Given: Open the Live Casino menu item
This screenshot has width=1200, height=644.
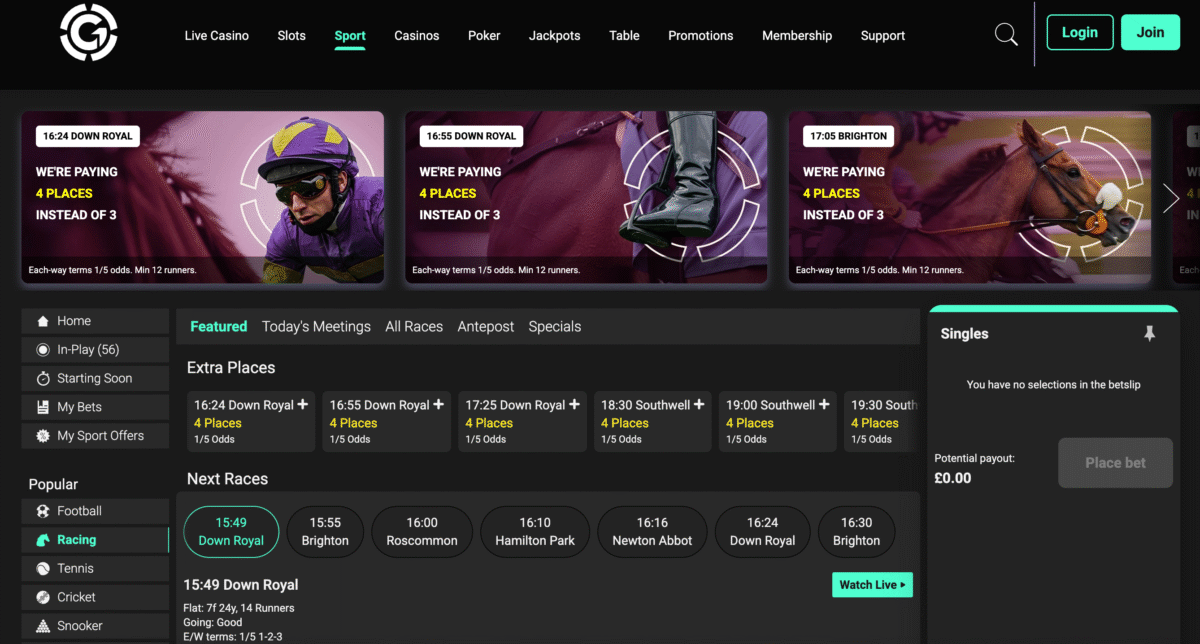Looking at the screenshot, I should [x=216, y=35].
